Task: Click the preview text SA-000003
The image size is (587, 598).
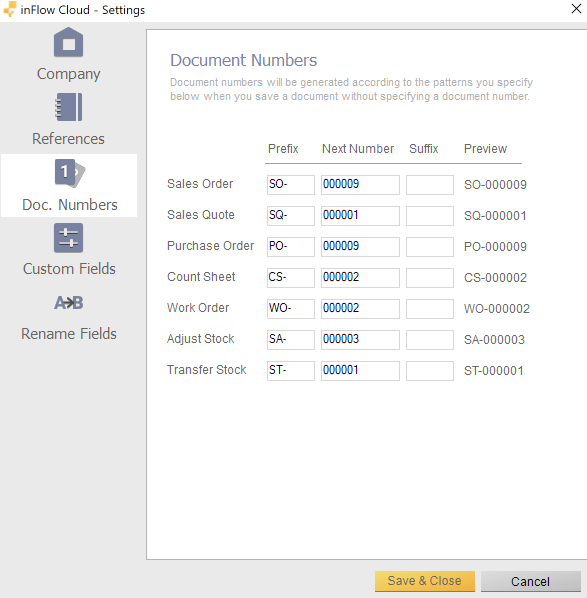Action: (494, 340)
